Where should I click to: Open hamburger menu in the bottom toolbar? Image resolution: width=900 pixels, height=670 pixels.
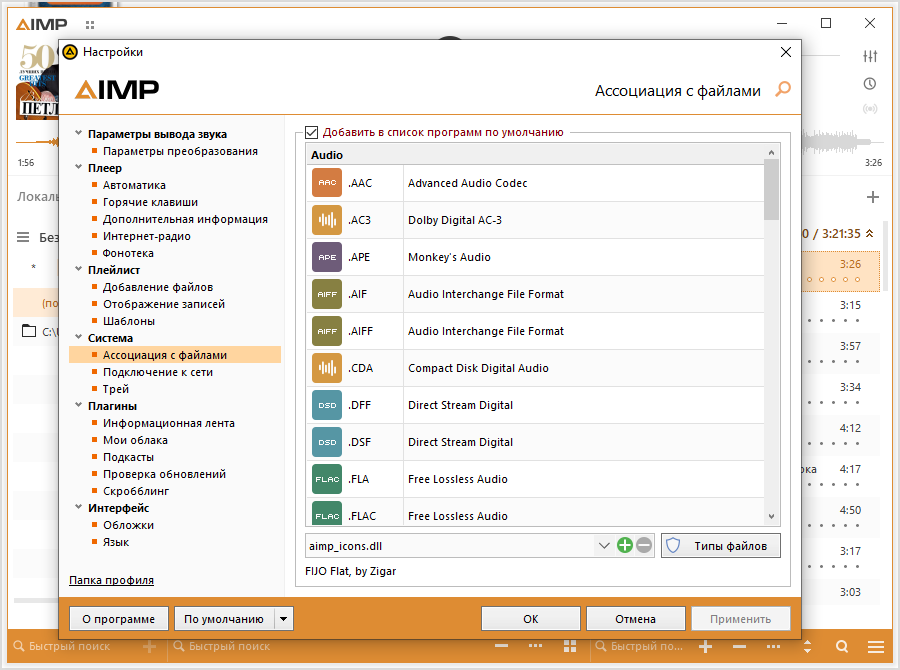pyautogui.click(x=876, y=646)
